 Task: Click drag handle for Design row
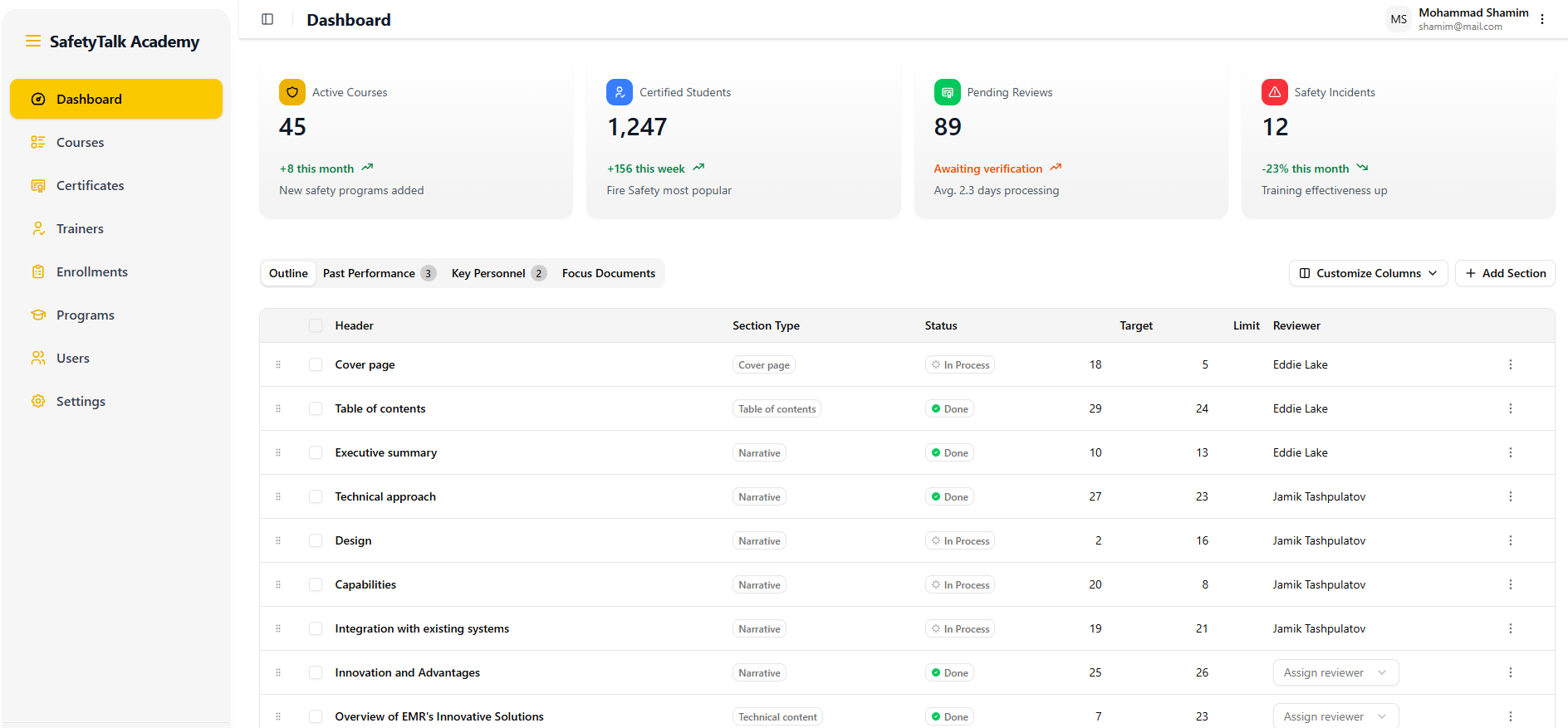pyautogui.click(x=278, y=540)
